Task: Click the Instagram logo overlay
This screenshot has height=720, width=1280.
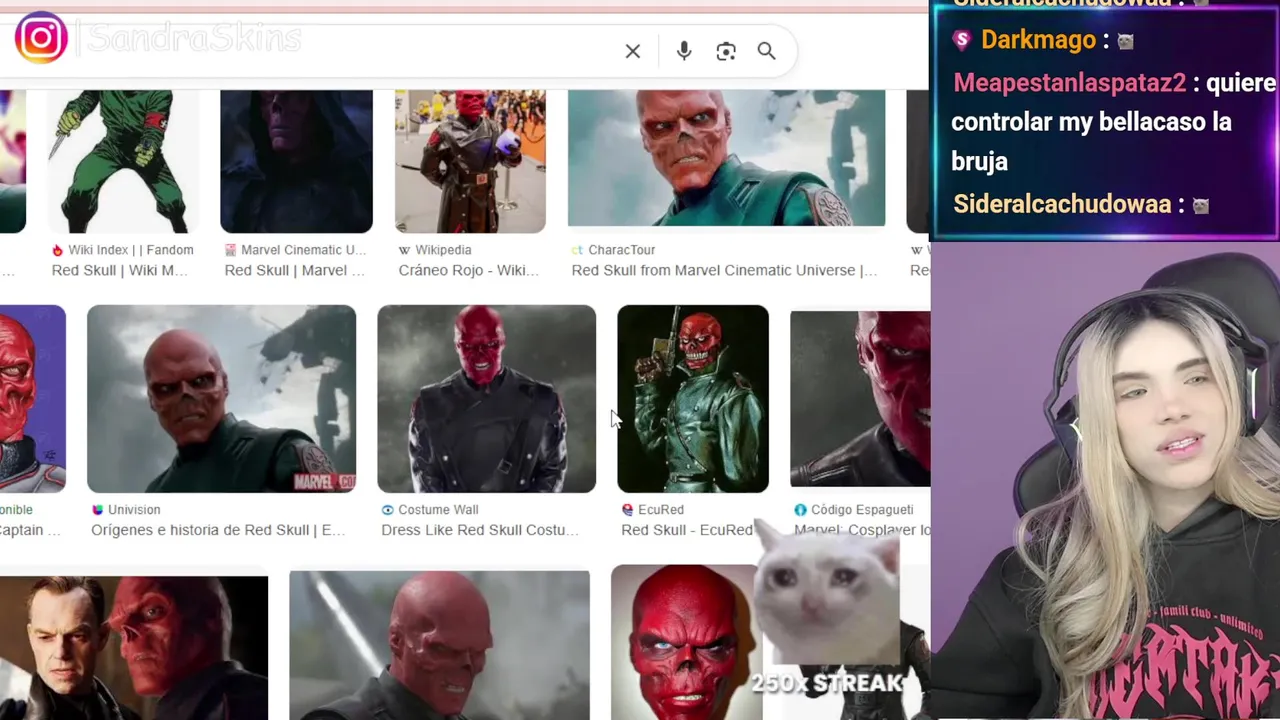Action: coord(41,38)
